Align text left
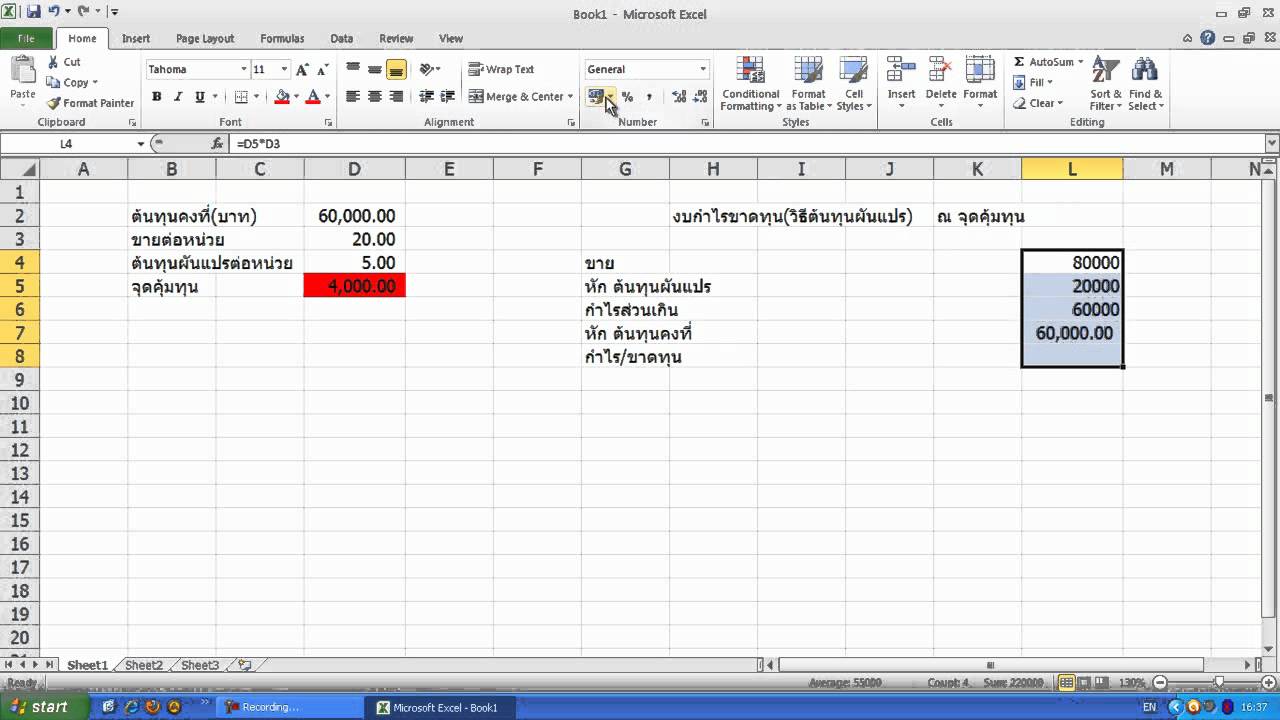The width and height of the screenshot is (1280, 720). coord(353,97)
